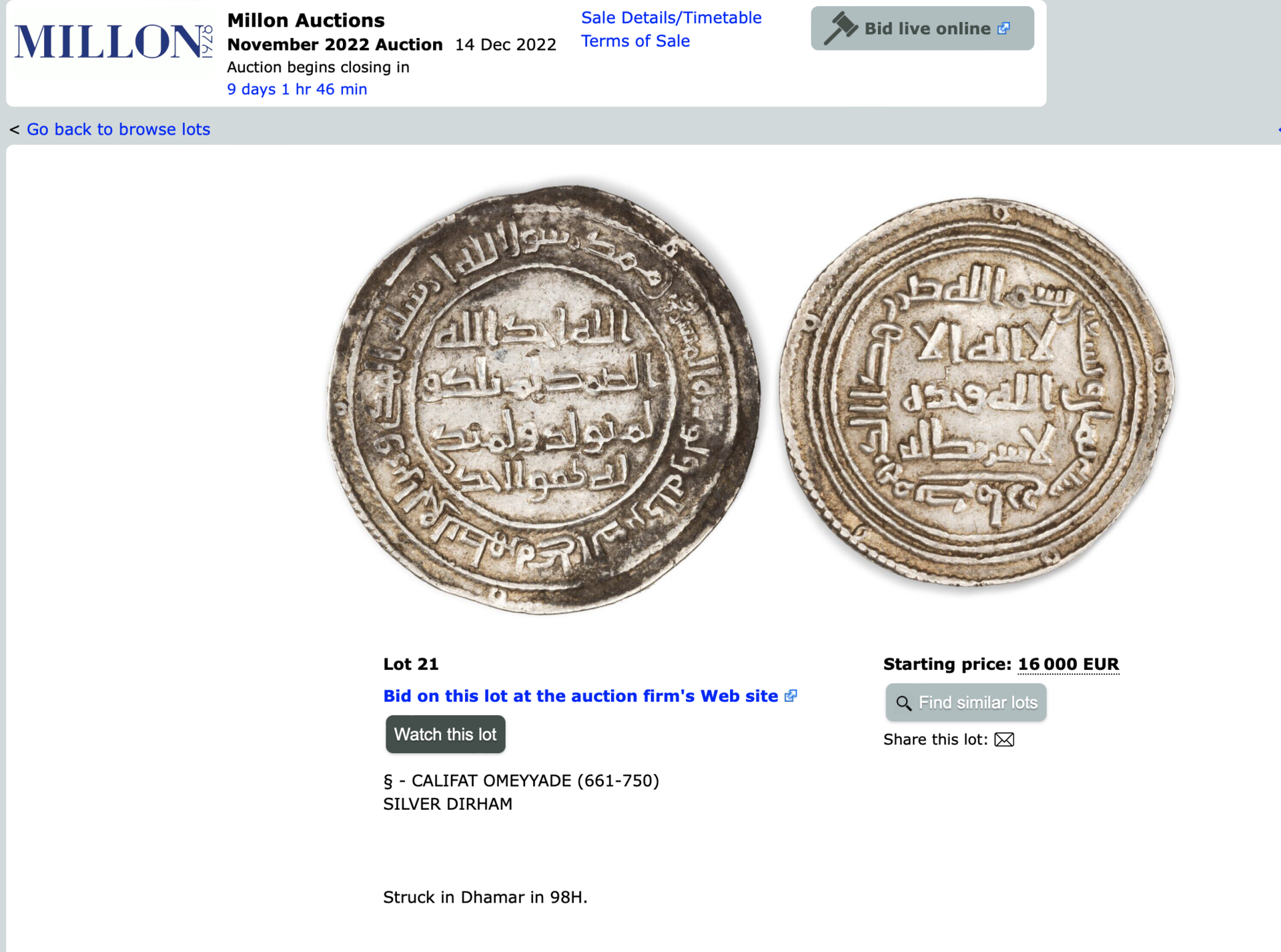Enlarge the right coin reverse image
This screenshot has width=1281, height=952.
pos(977,392)
